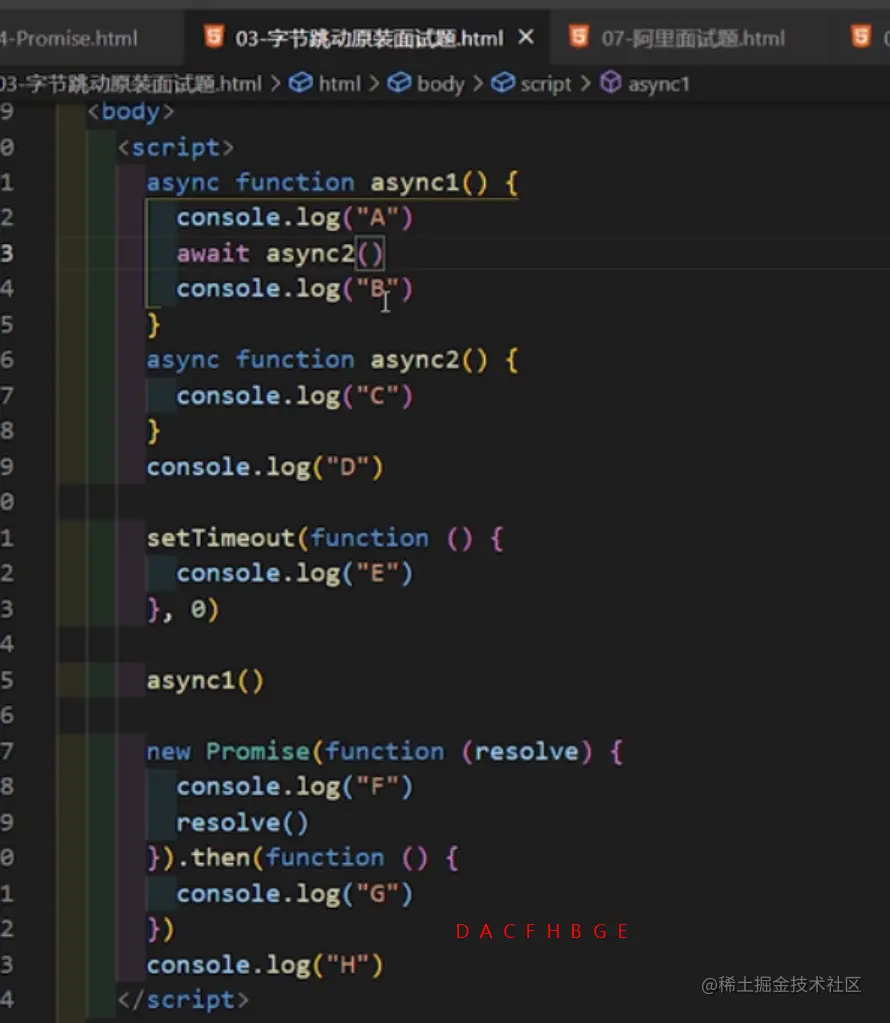Screen dimensions: 890x1023
Task: Click the '}).then(function () {' line
Action: [x=303, y=858]
